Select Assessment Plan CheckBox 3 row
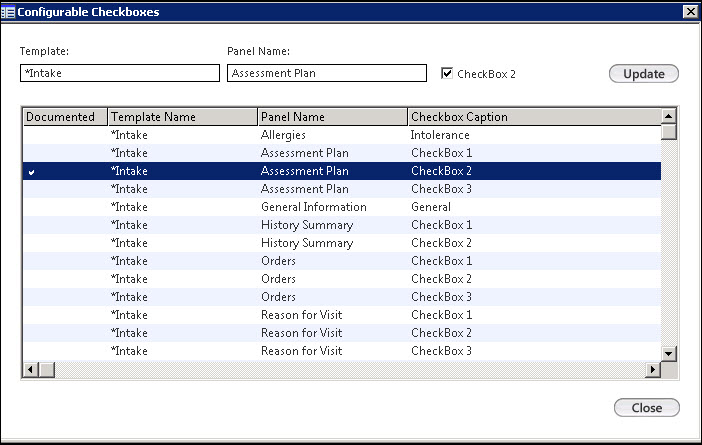Screen dimensions: 702x445 (x=342, y=189)
